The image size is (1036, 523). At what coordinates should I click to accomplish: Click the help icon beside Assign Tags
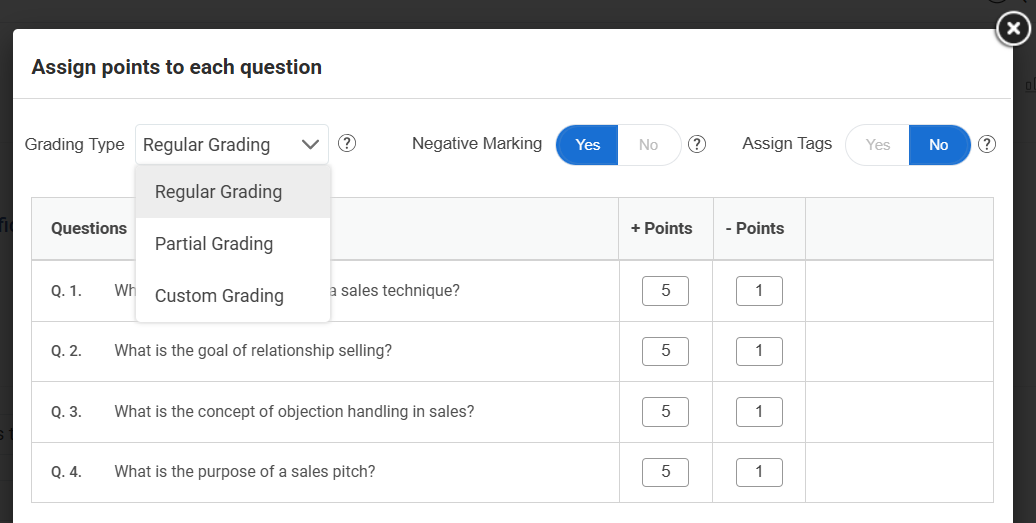coord(987,144)
